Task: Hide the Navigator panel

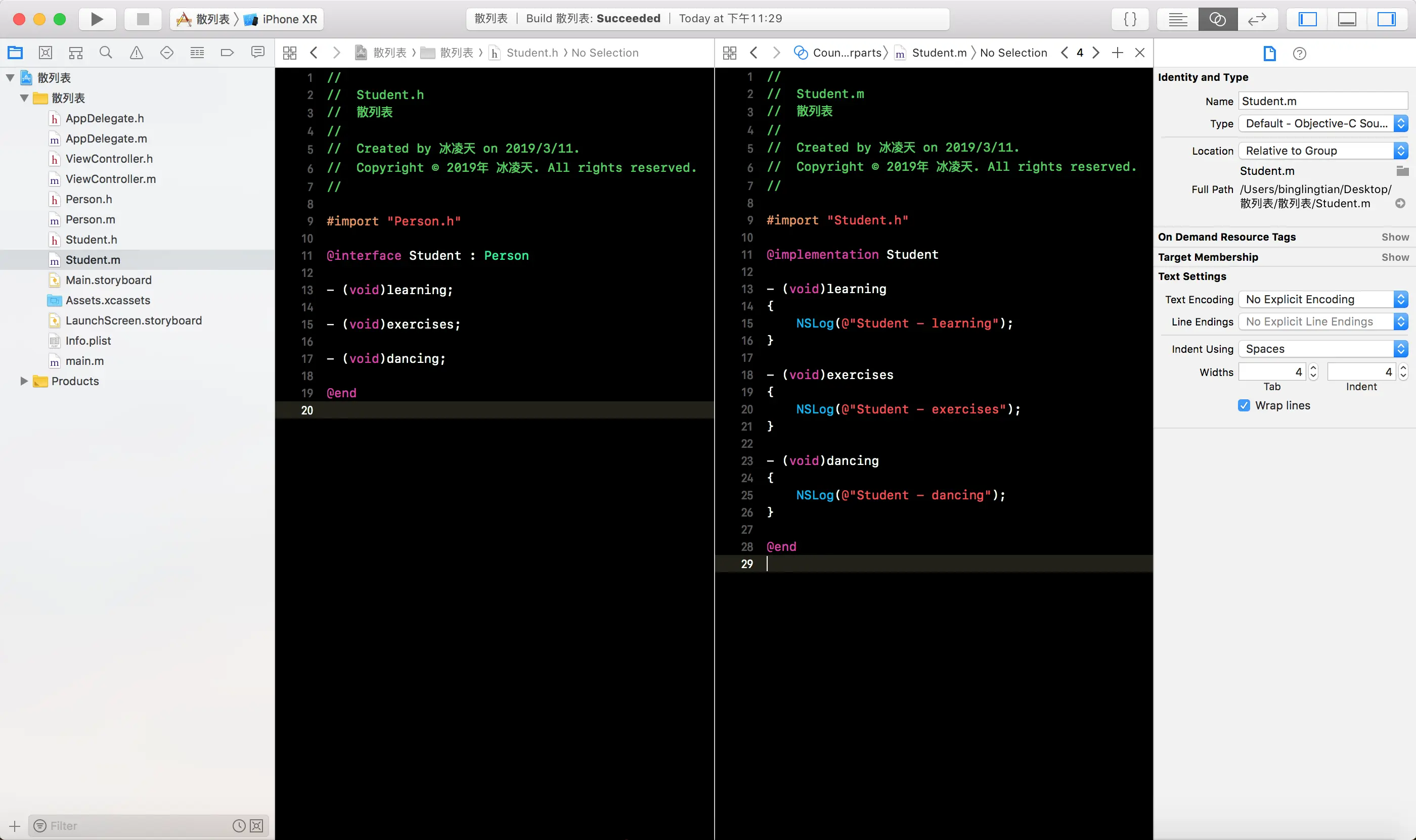Action: tap(1307, 19)
